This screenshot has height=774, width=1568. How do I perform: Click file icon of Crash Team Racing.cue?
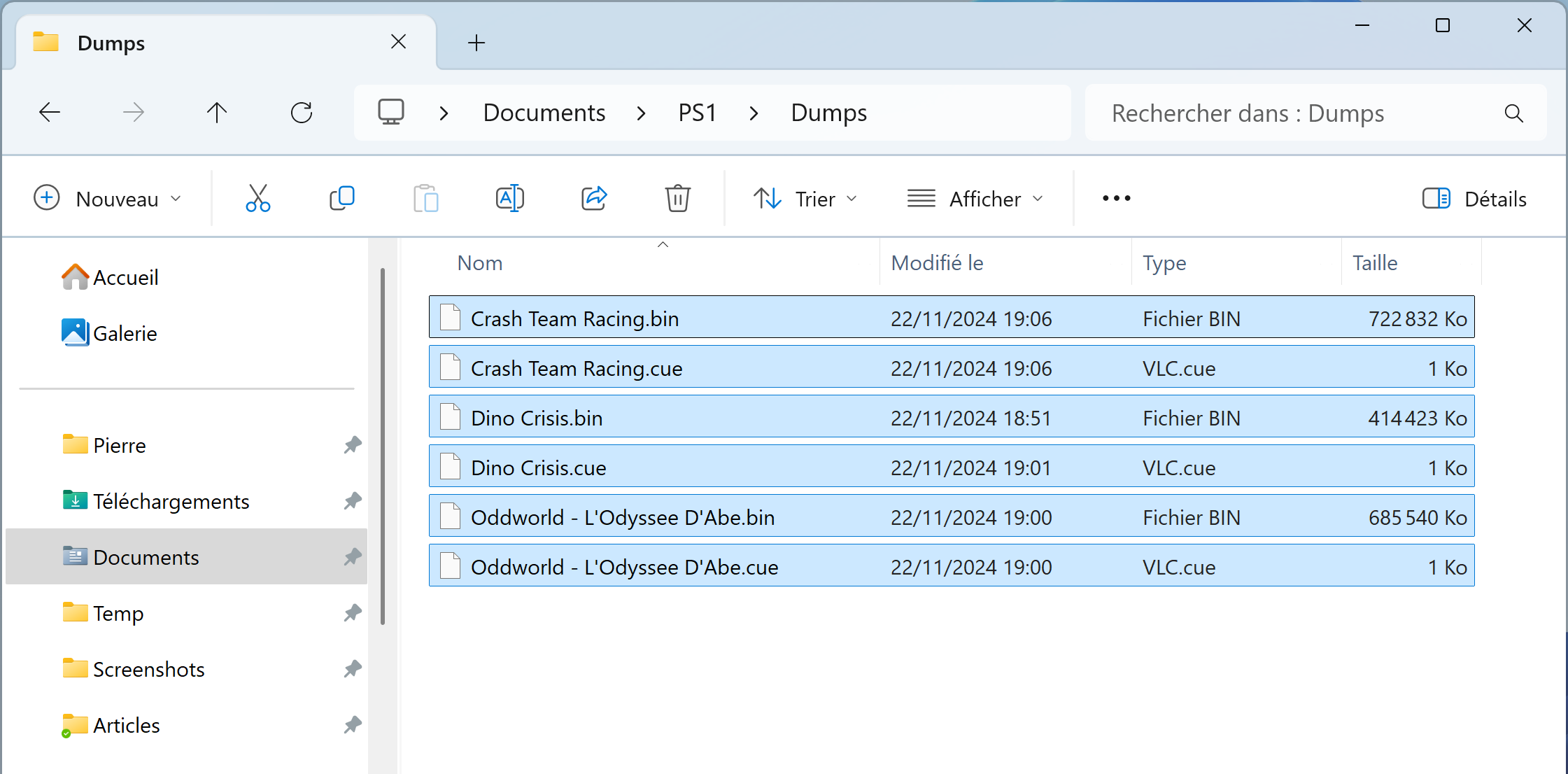tap(451, 367)
